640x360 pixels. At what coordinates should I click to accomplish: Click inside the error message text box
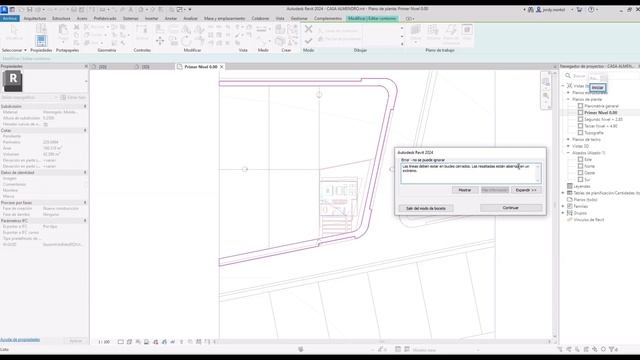(x=468, y=173)
